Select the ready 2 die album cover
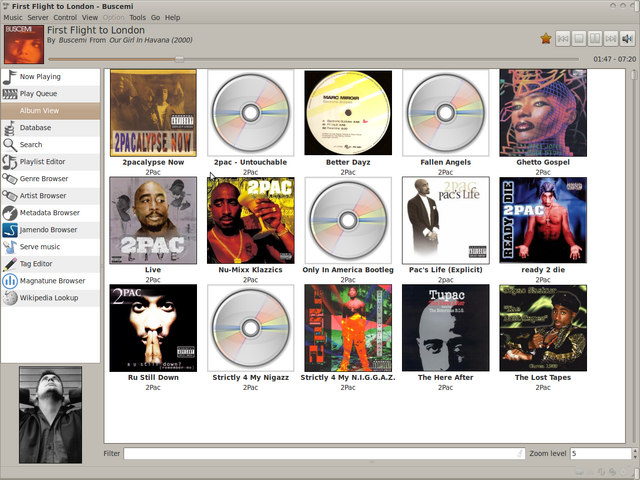640x480 pixels. tap(543, 220)
